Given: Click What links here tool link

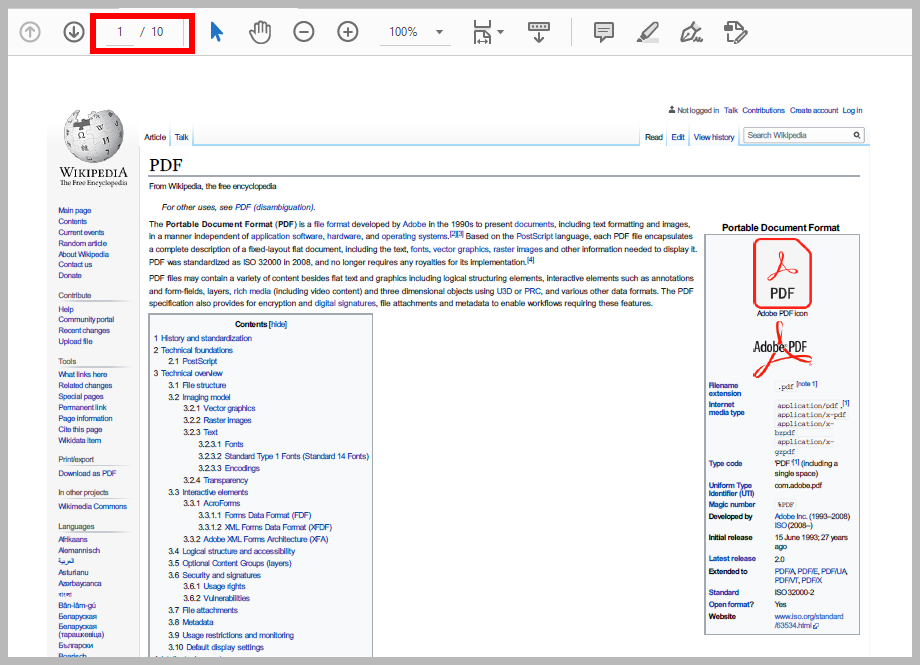Looking at the screenshot, I should coord(83,374).
